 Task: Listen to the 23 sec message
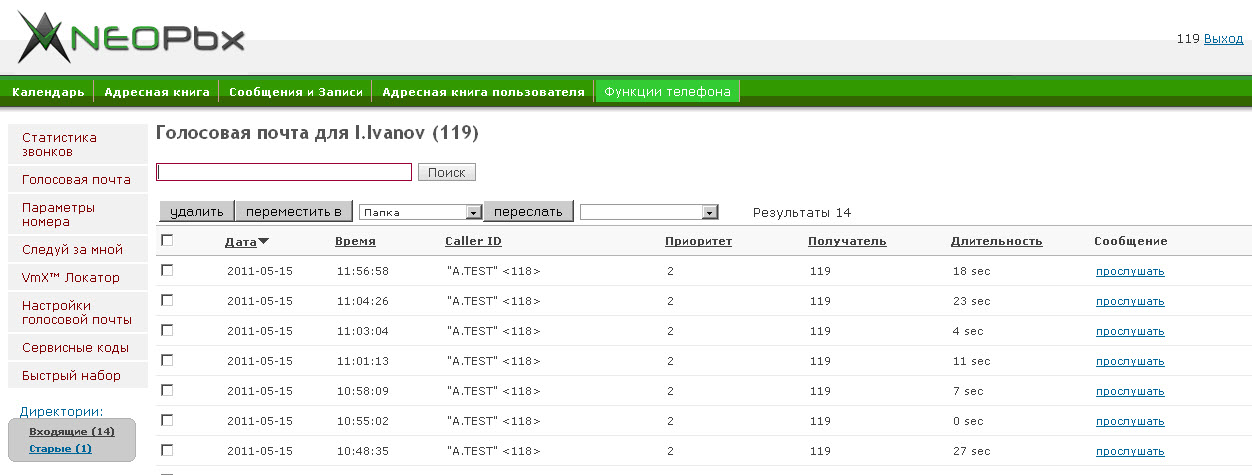[1130, 301]
